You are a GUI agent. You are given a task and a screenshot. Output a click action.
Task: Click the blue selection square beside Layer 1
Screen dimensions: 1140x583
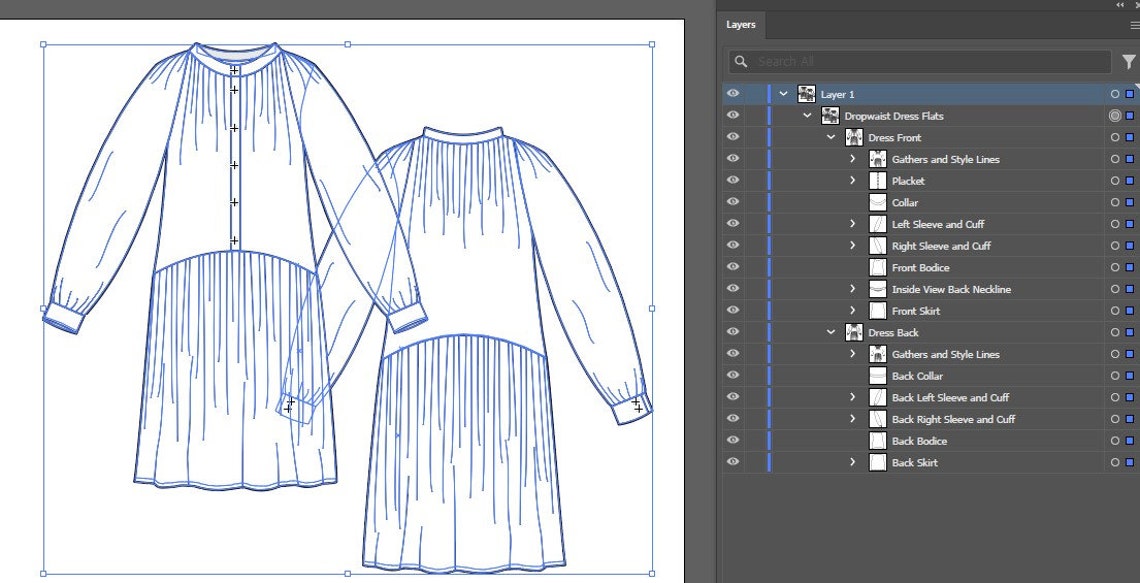click(x=1130, y=93)
